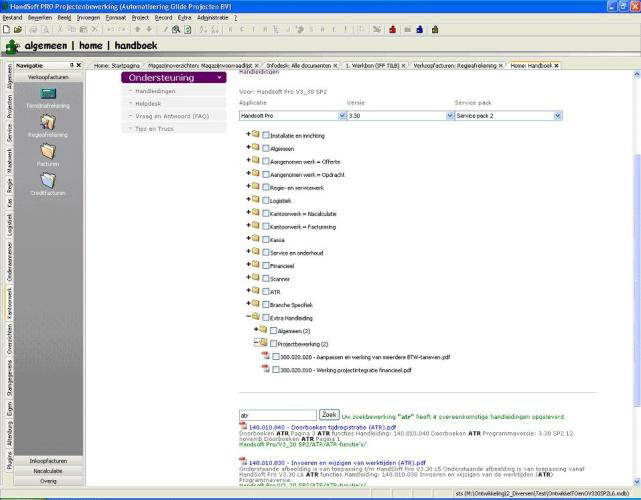Viewport: 641px width, 500px height.
Task: Click PDF icon beside 140.010.040 search result
Action: point(243,426)
